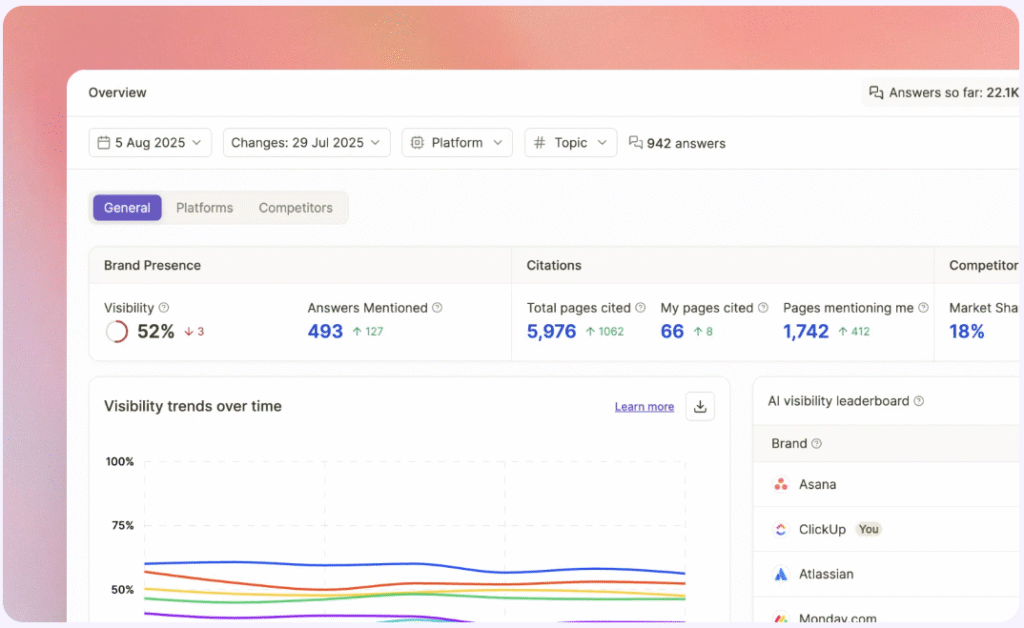Open the 5 Aug 2025 date dropdown

(x=150, y=142)
